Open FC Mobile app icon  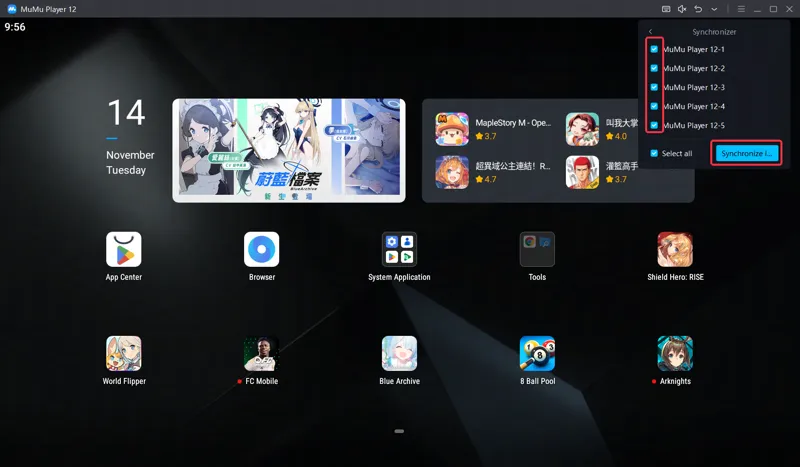tap(262, 353)
